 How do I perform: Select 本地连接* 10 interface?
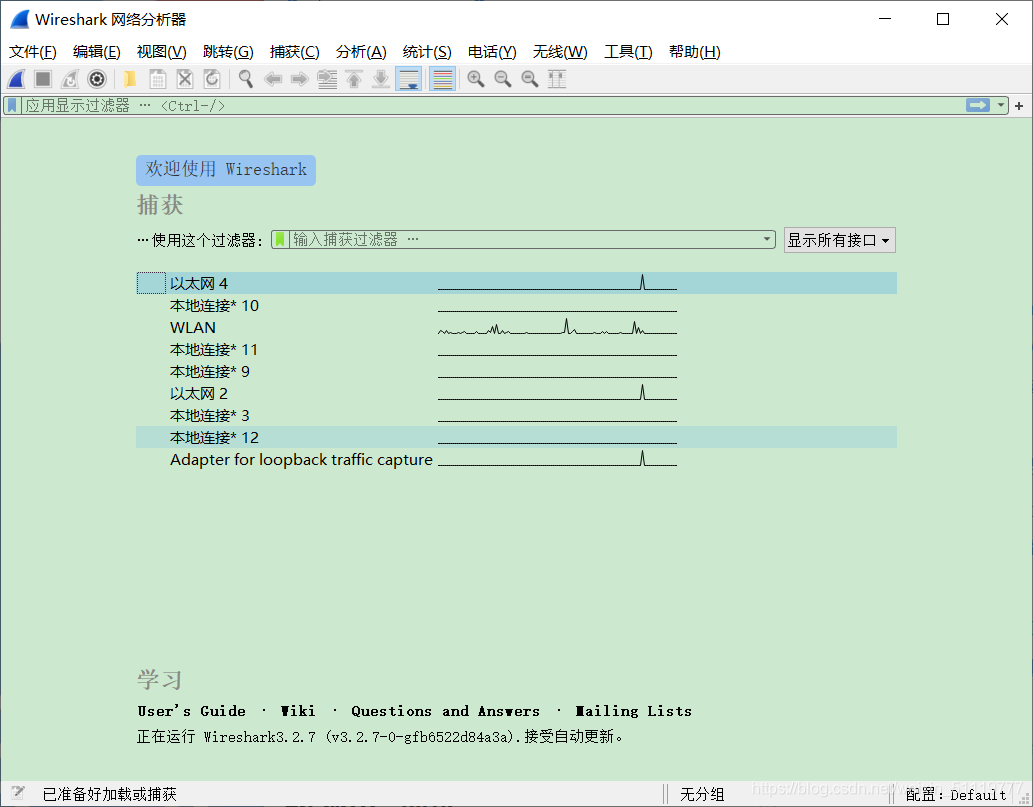pos(516,306)
